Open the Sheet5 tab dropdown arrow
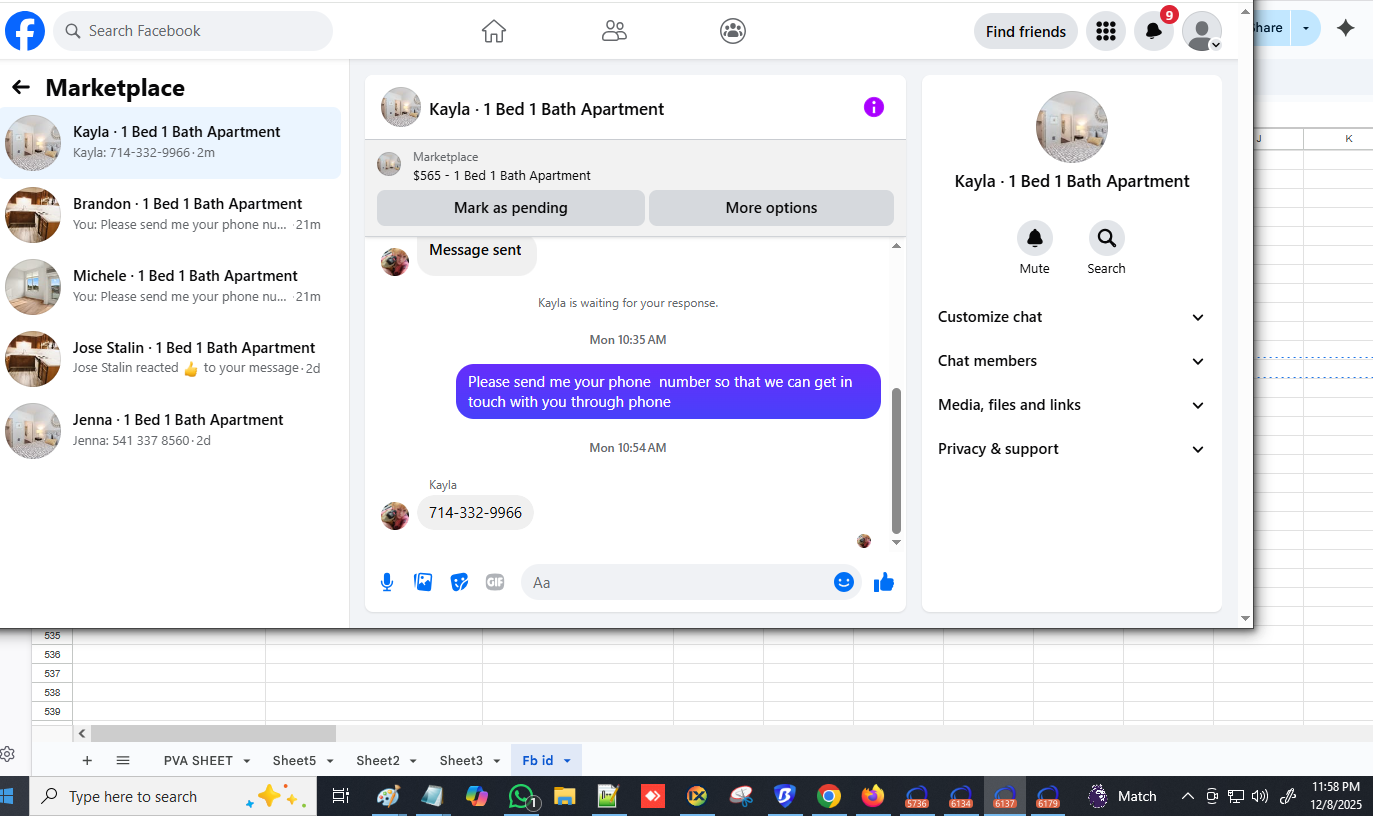 point(330,761)
